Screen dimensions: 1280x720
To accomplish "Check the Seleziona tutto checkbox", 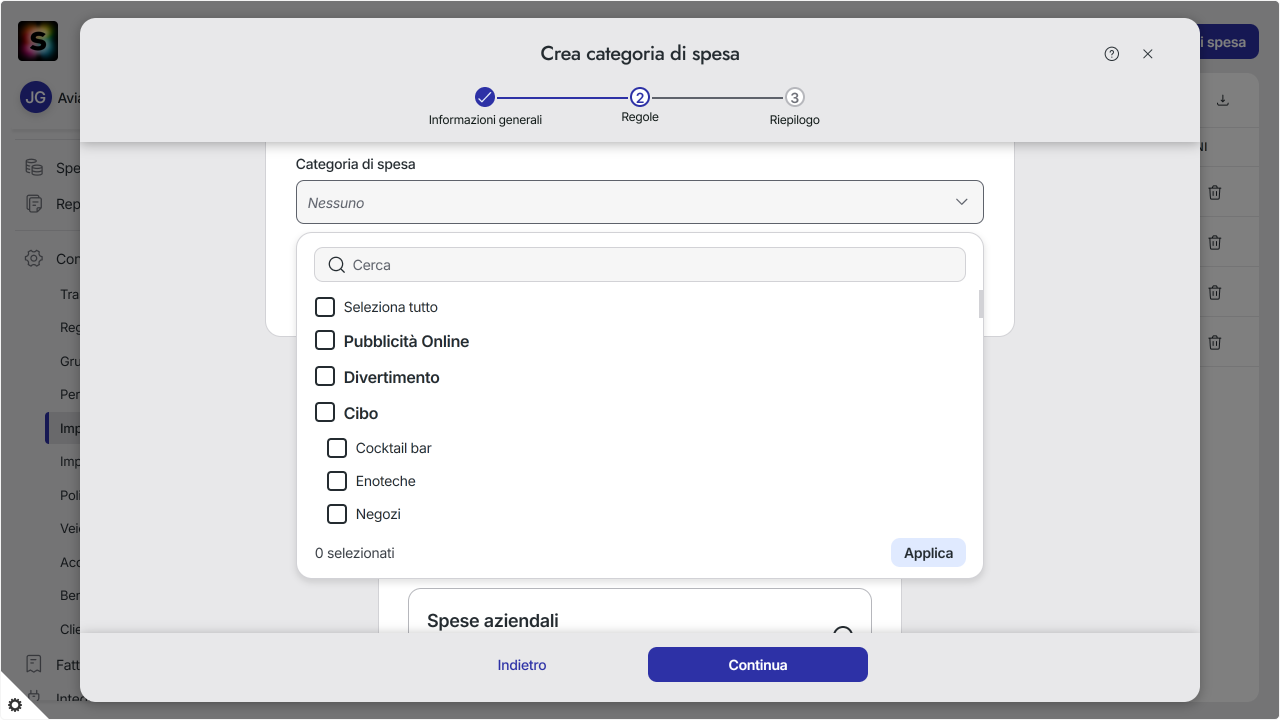I will [325, 307].
